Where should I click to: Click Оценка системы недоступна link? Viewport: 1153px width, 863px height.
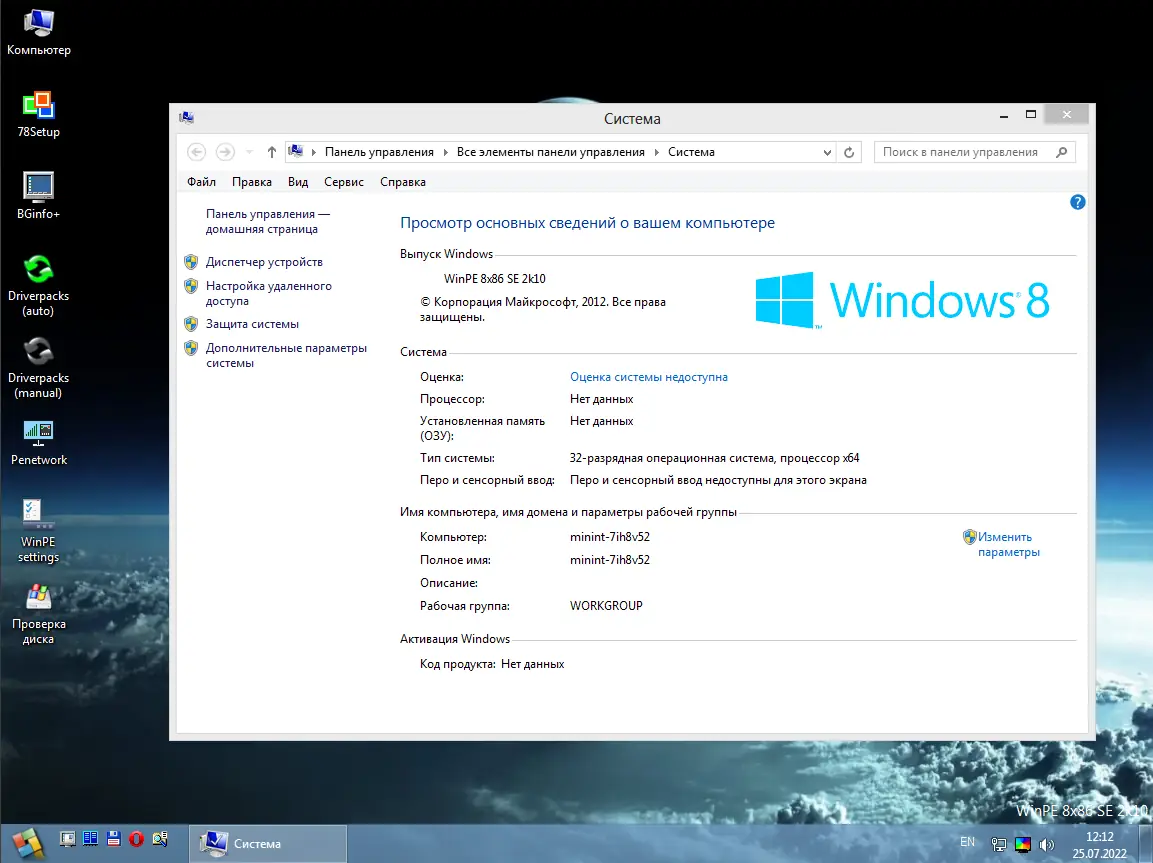[x=649, y=376]
